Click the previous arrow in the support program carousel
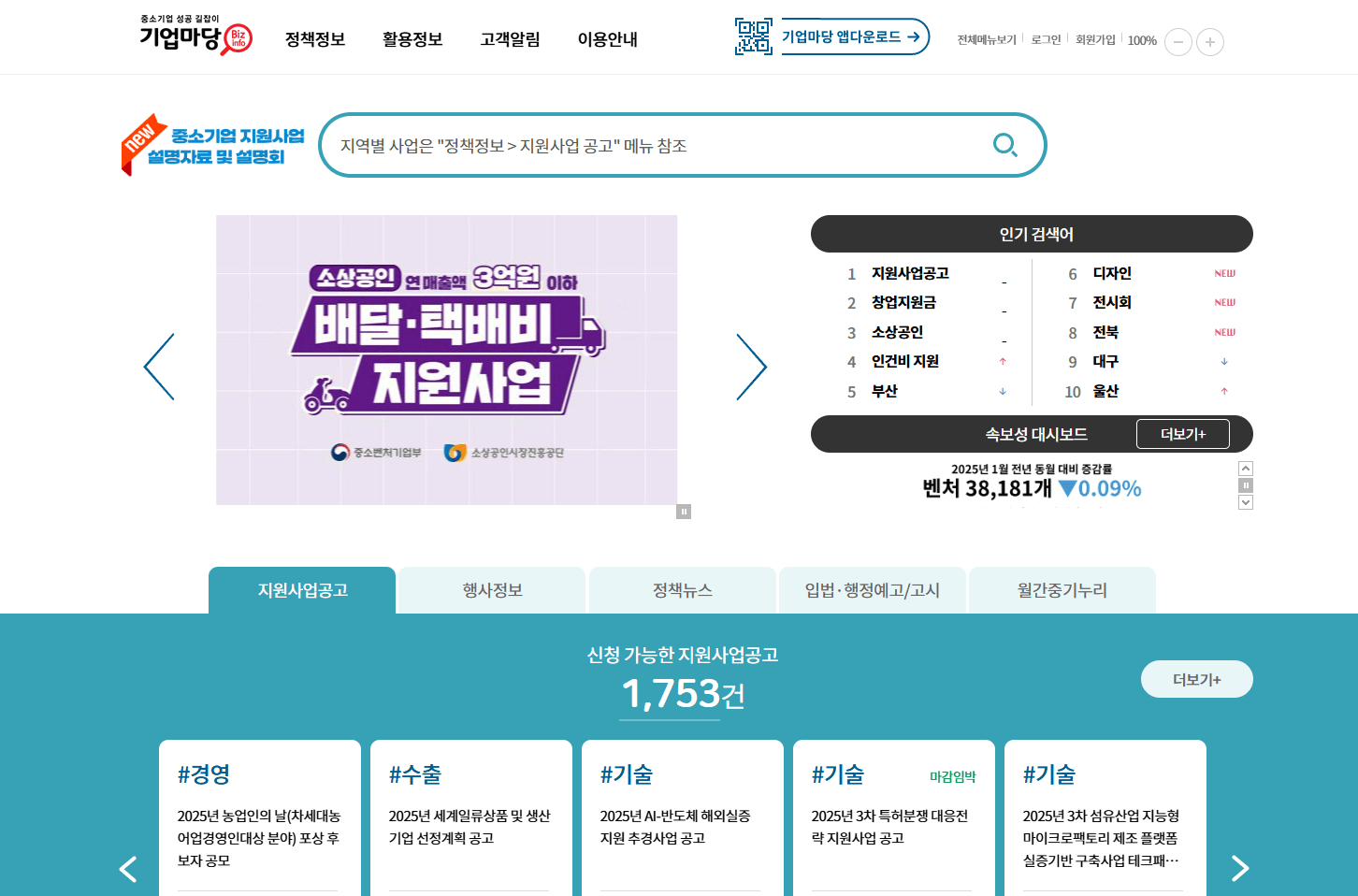The image size is (1358, 896). (x=128, y=869)
